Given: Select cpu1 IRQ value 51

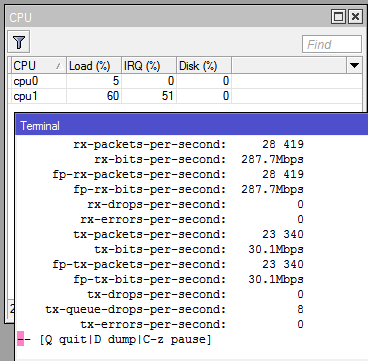Looking at the screenshot, I should click(167, 96).
